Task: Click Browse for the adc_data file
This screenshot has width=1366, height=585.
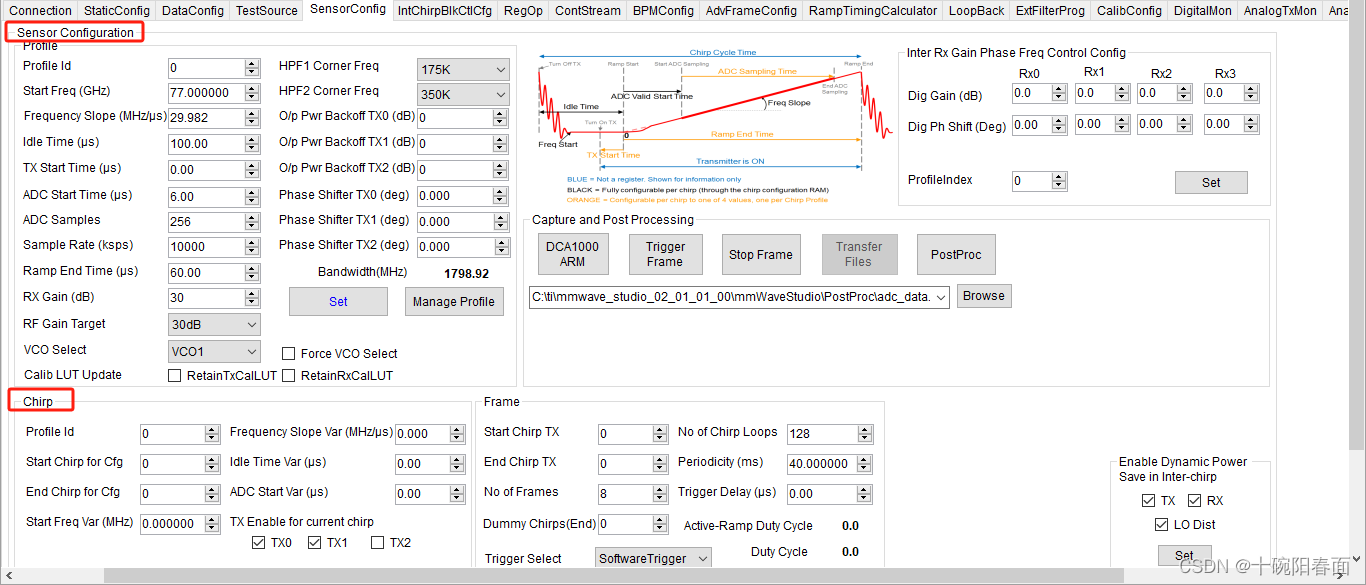Action: (x=984, y=296)
